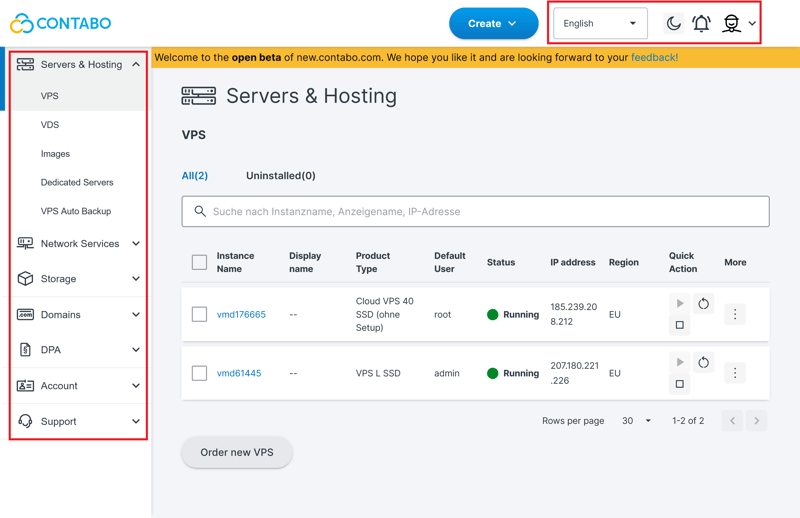Restart vmd176665 using the restart icon
The height and width of the screenshot is (518, 800).
point(704,303)
